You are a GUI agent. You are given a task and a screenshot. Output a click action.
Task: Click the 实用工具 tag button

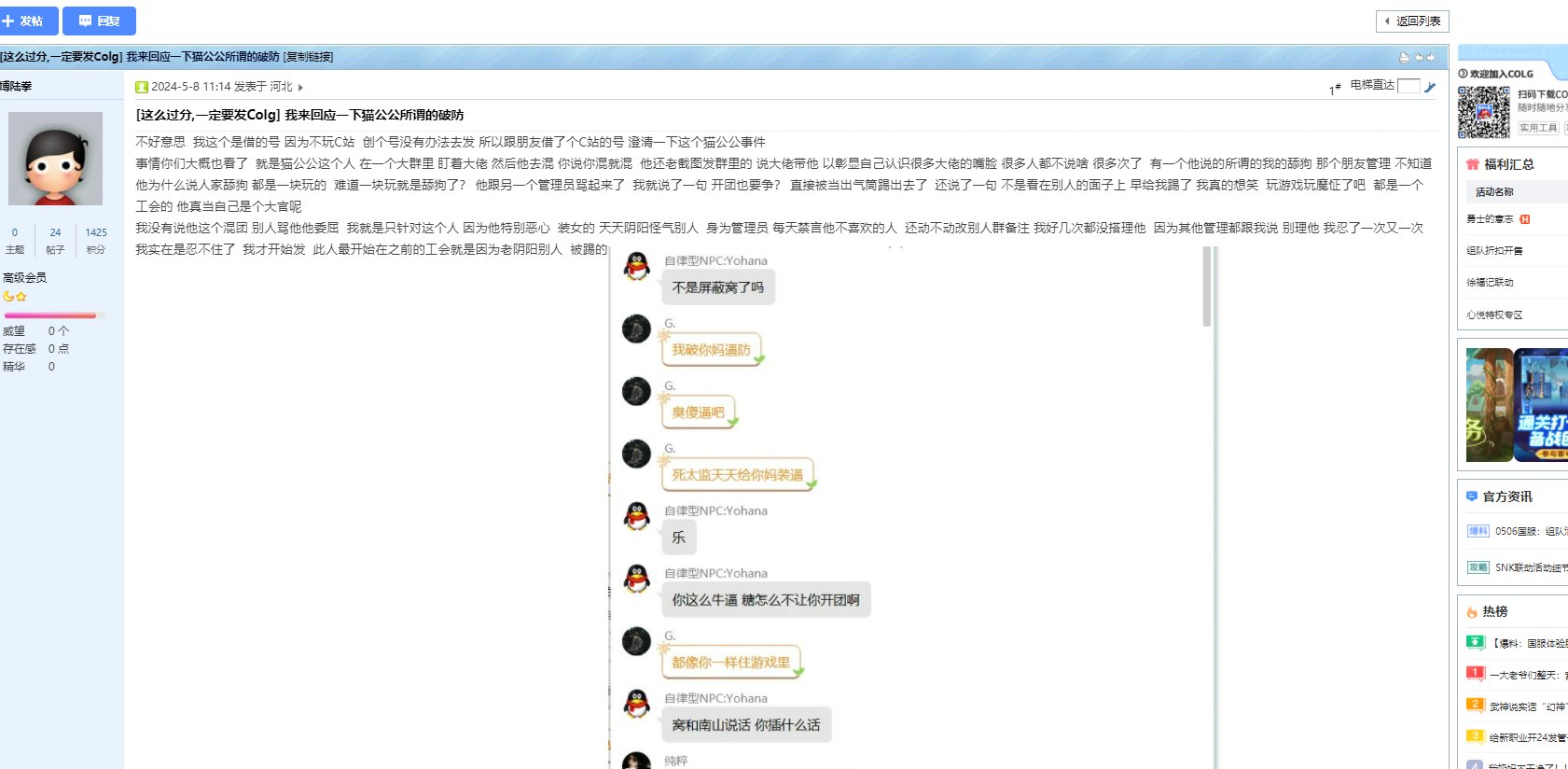(x=1538, y=128)
